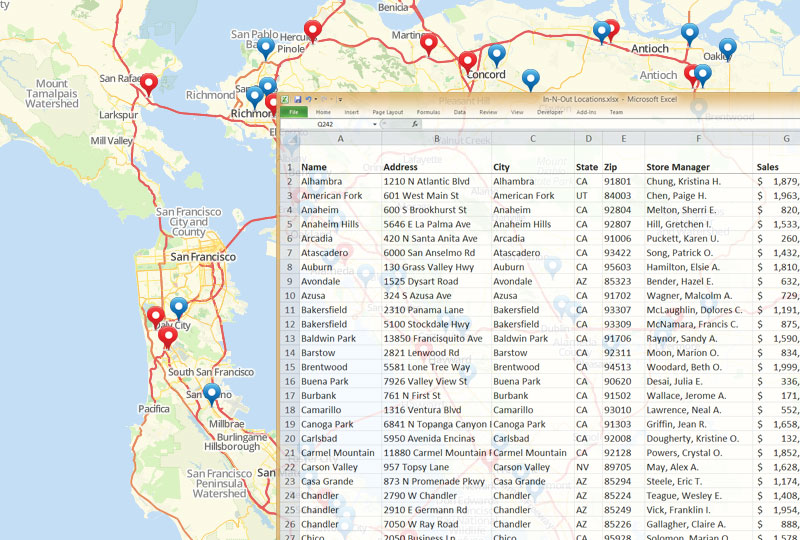Click the red pin above South San Francisco
Image resolution: width=800 pixels, height=540 pixels.
(x=168, y=336)
